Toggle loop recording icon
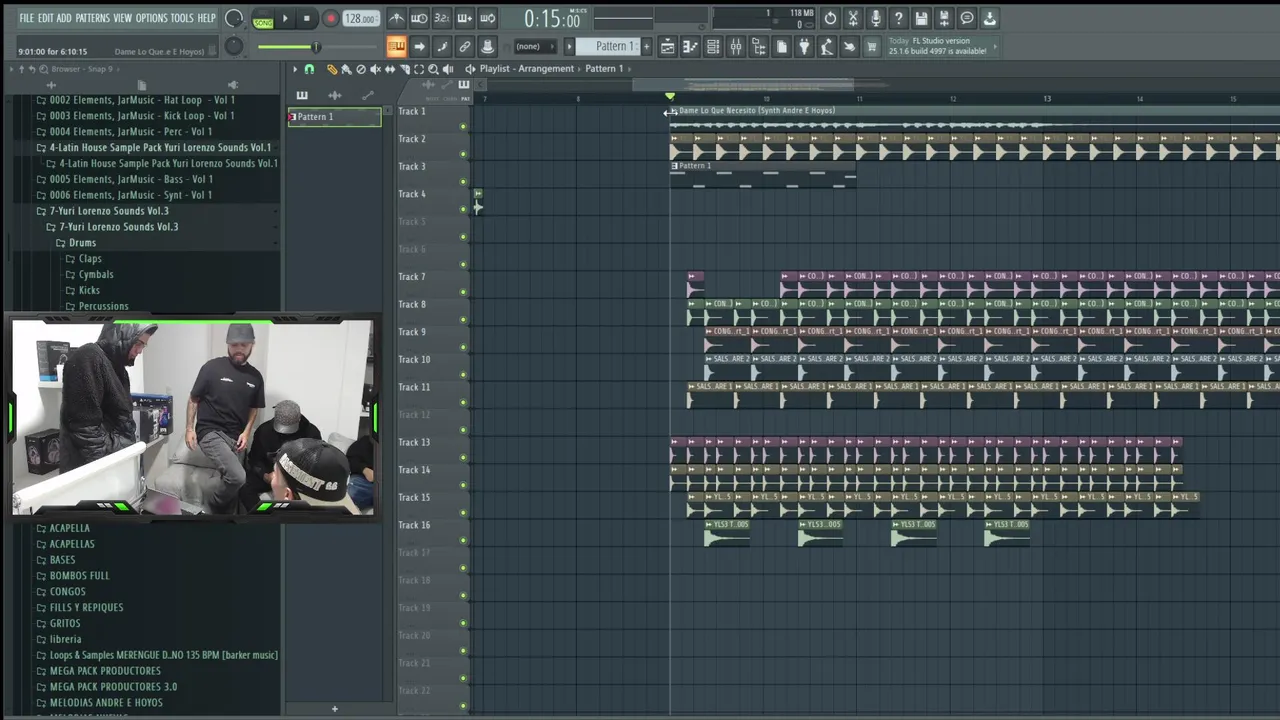The image size is (1280, 720). 488,18
